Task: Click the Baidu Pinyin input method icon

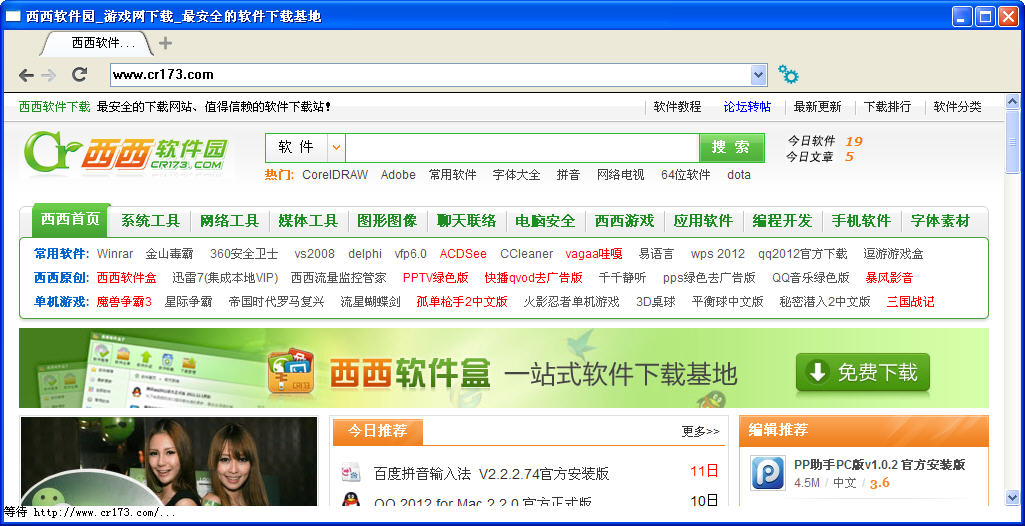Action: point(351,472)
